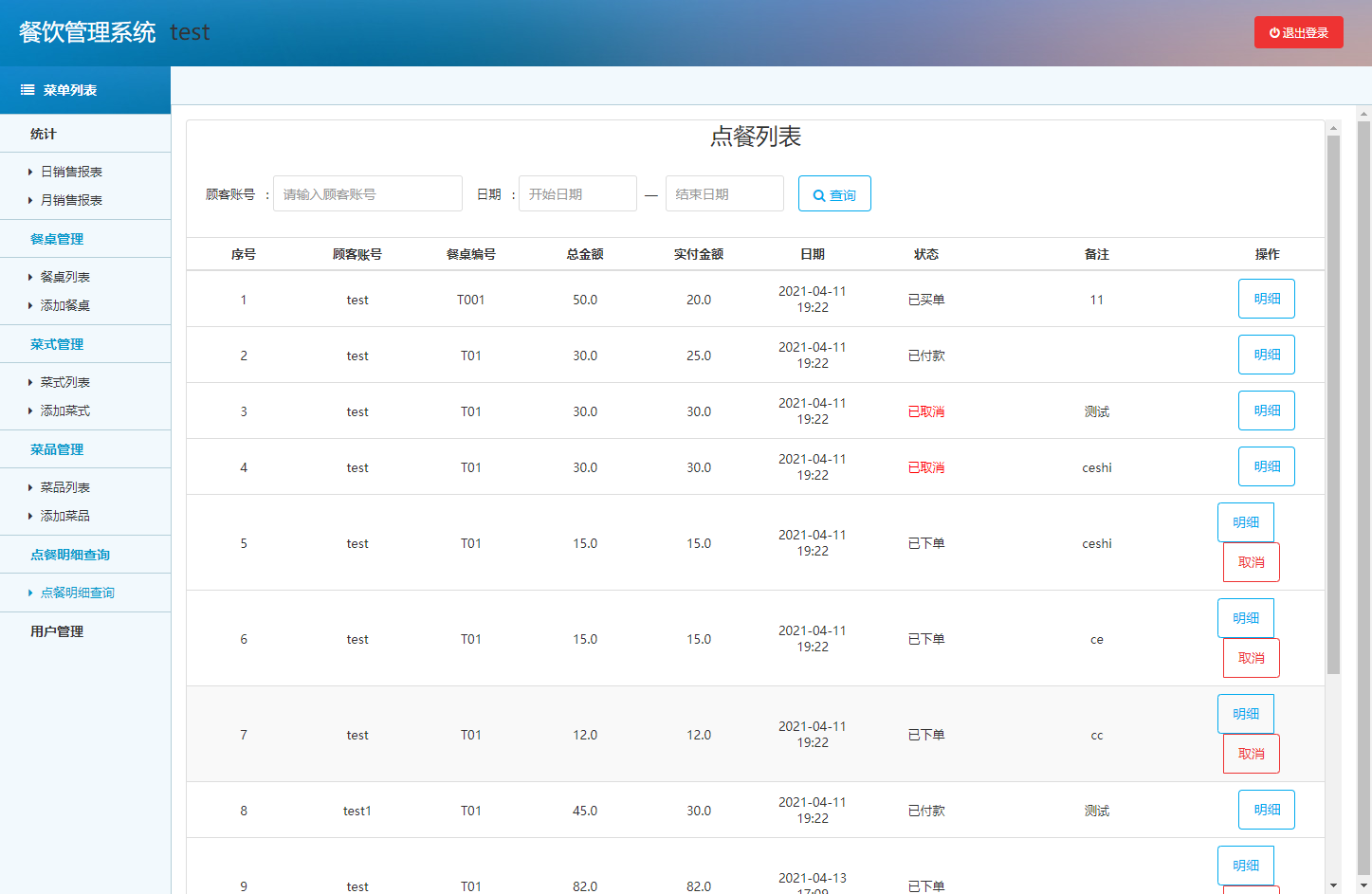Open the 结束日期 end date picker

click(x=723, y=194)
